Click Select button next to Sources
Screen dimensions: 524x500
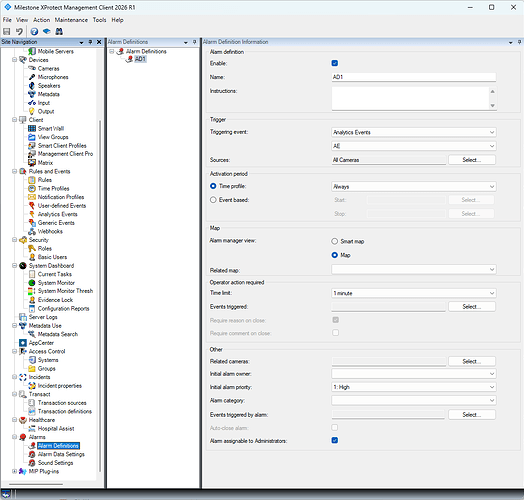[x=472, y=160]
